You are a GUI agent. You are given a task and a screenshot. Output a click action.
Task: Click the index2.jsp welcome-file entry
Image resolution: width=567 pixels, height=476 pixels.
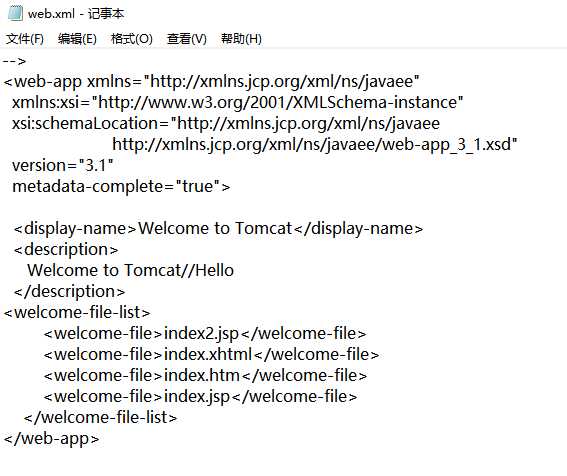coord(205,333)
